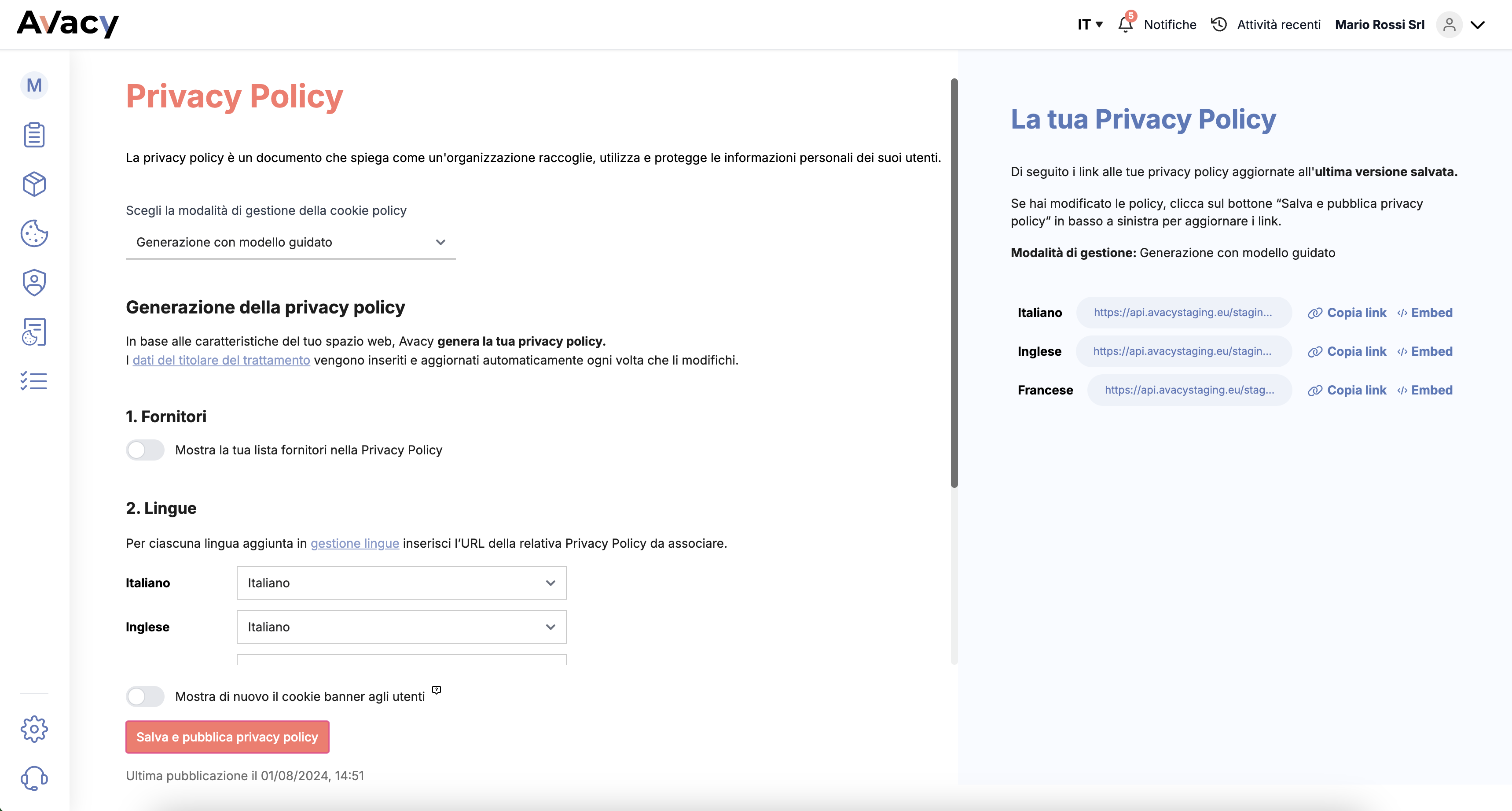Open the shield user privacy icon
The width and height of the screenshot is (1512, 811).
point(34,283)
